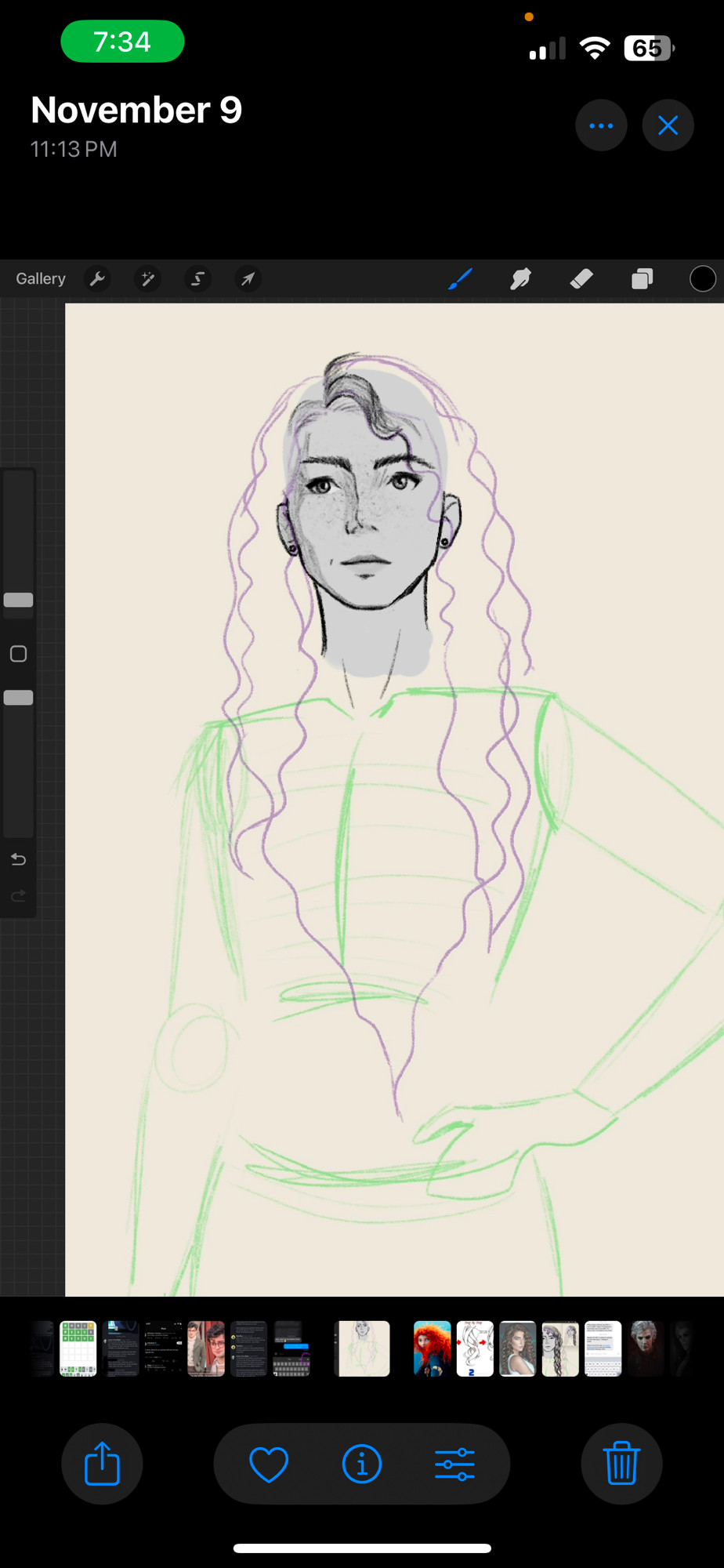Tap the Wi-Fi status icon

[x=595, y=49]
